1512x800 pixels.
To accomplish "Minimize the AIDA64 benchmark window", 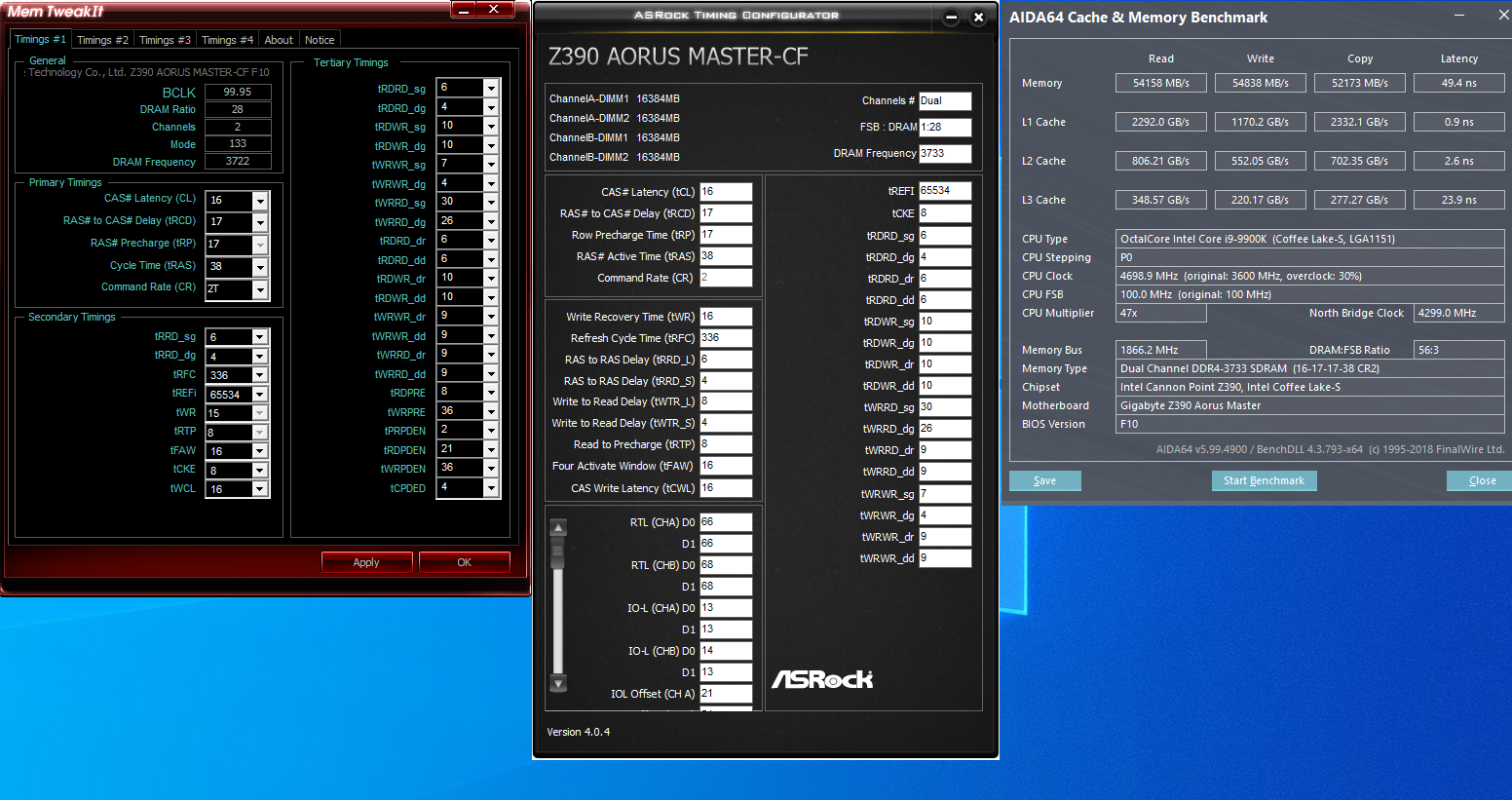I will tap(1459, 16).
